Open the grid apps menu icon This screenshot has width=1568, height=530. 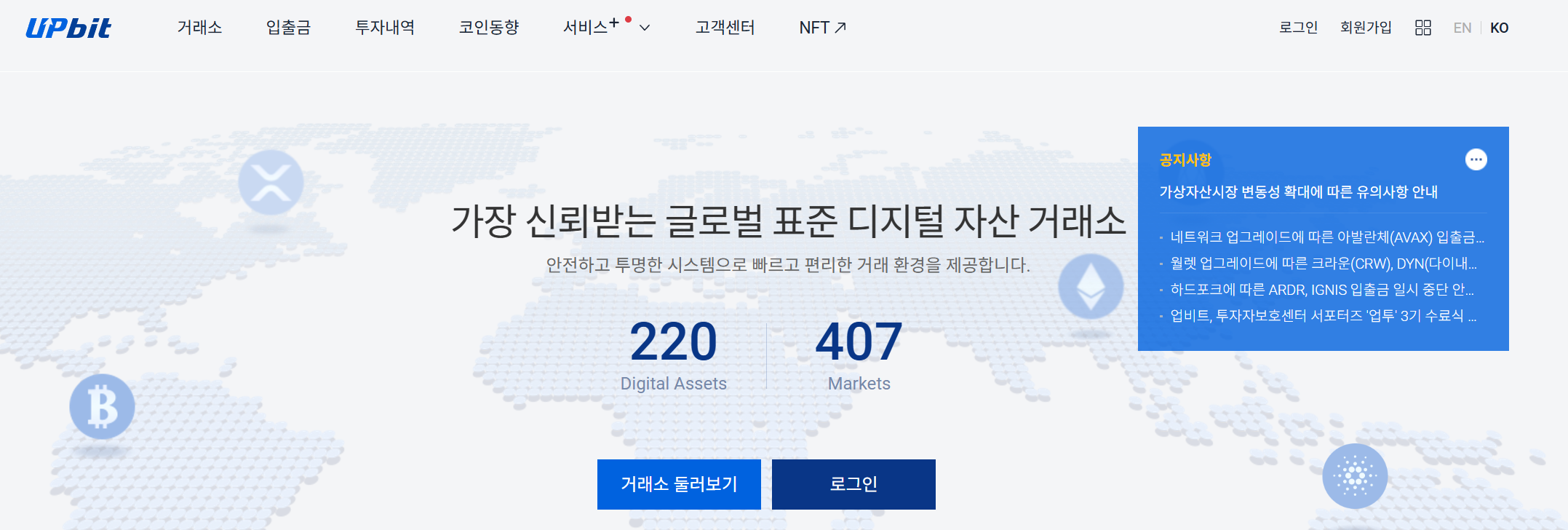point(1423,28)
